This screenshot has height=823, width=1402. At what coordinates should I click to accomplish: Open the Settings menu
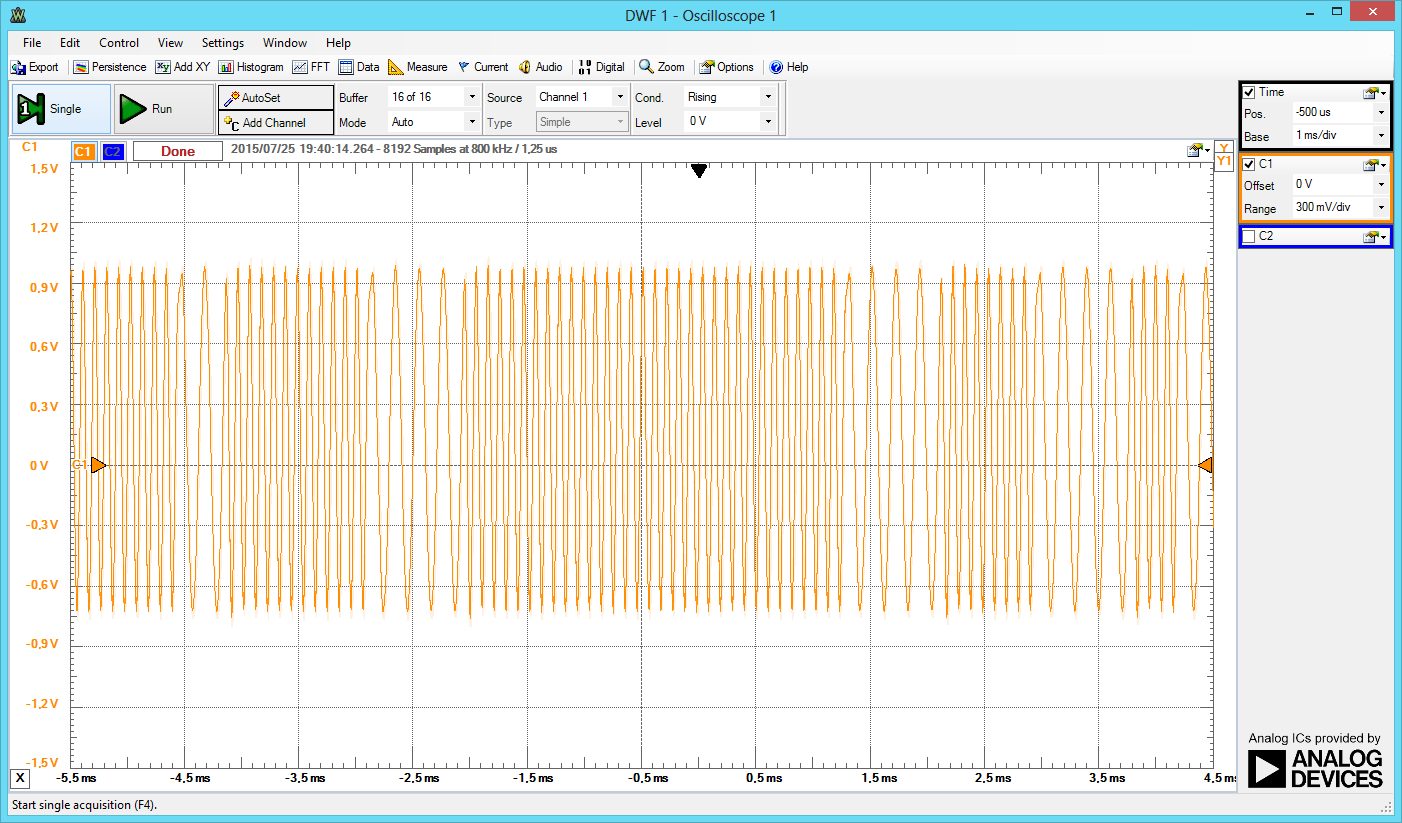[222, 42]
